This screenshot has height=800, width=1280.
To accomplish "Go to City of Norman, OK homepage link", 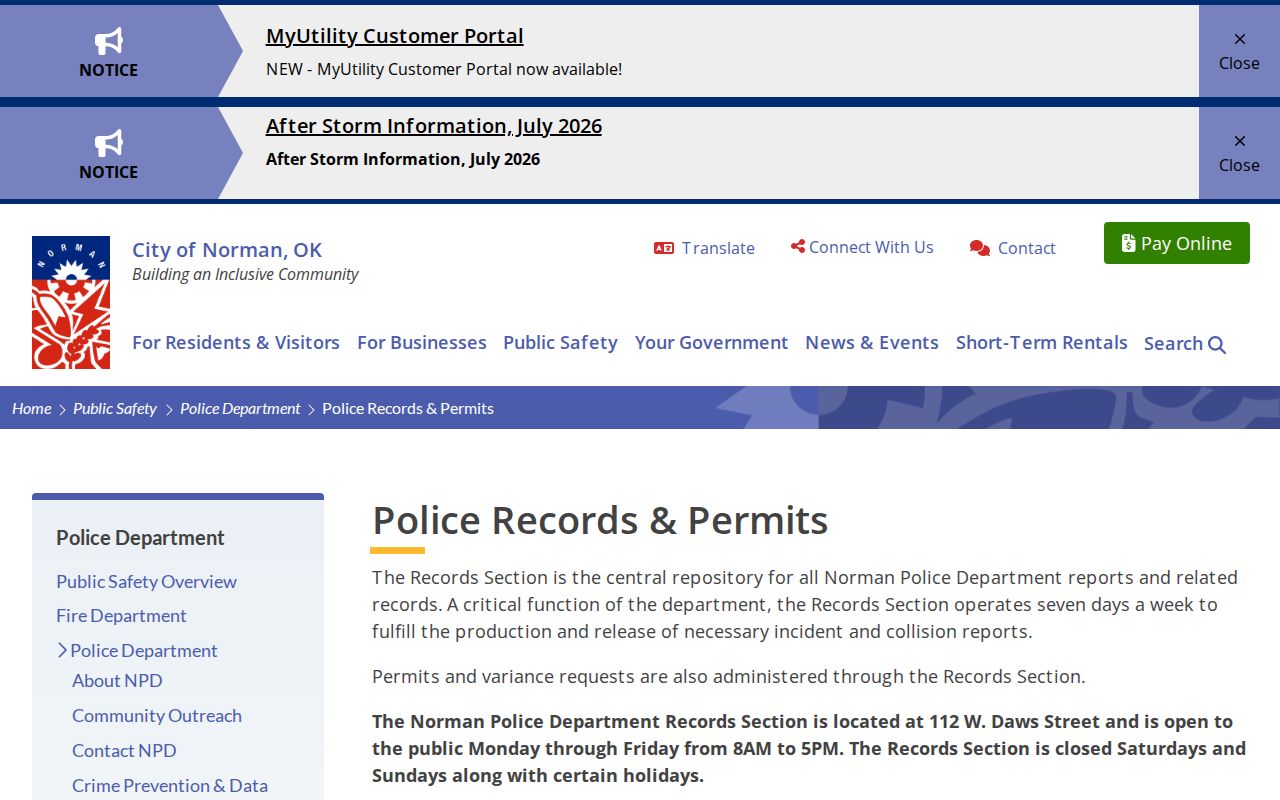I will (227, 250).
